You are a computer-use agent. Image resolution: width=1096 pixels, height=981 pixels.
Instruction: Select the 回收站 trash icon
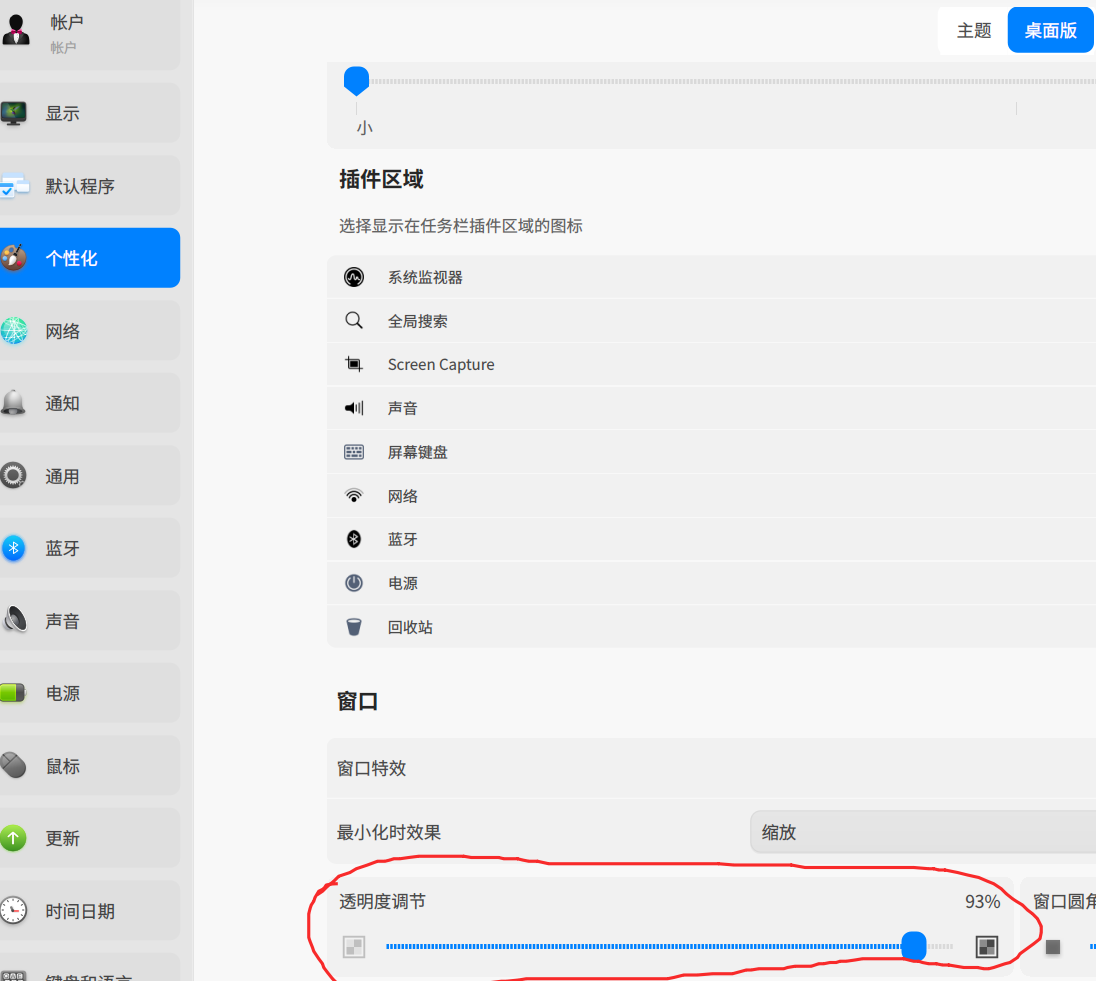pos(354,627)
